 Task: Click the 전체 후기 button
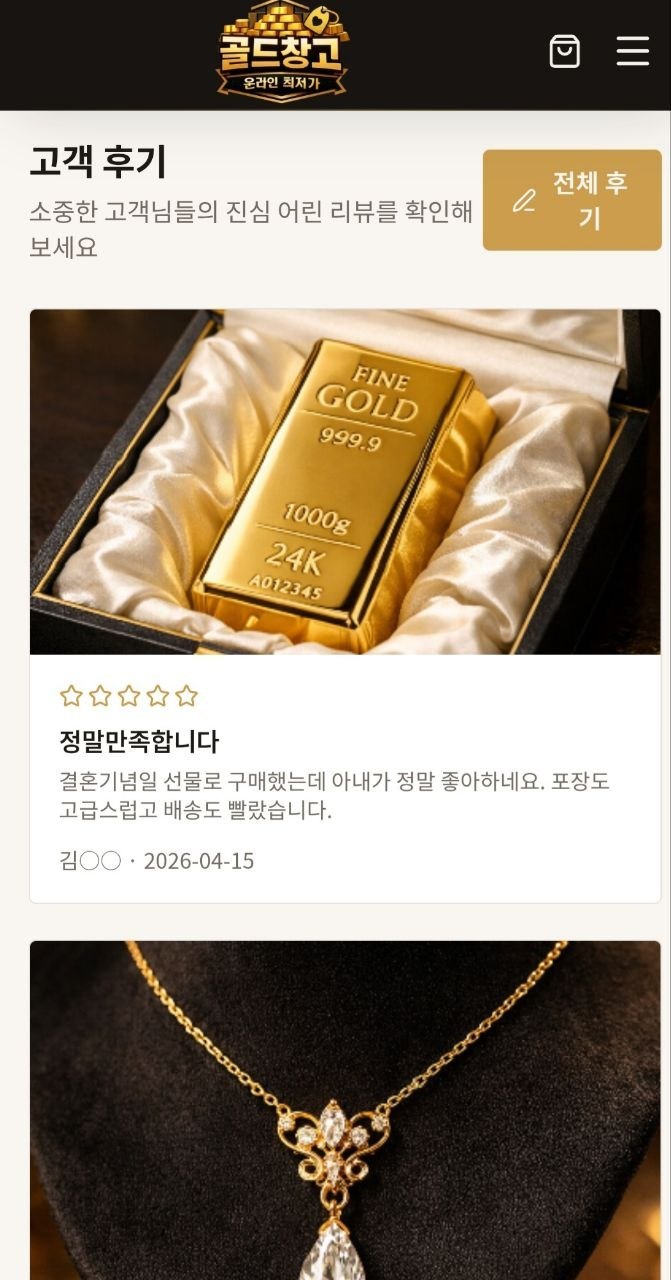tap(572, 200)
